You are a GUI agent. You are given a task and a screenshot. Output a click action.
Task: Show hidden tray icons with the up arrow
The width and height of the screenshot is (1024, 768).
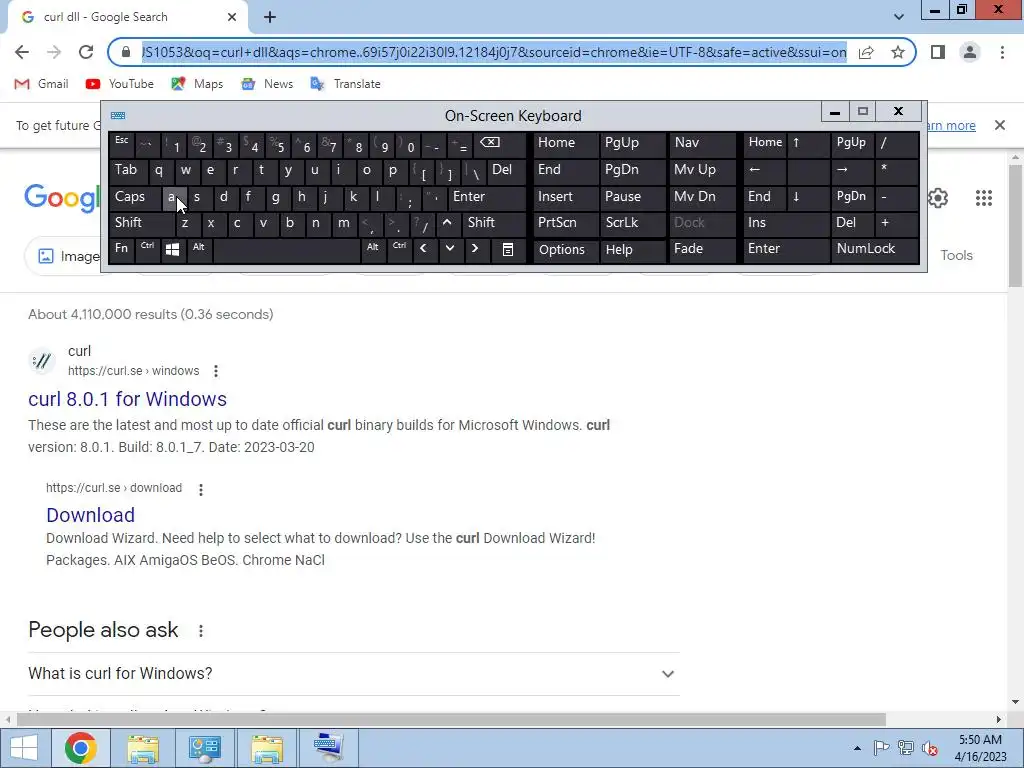tap(857, 748)
